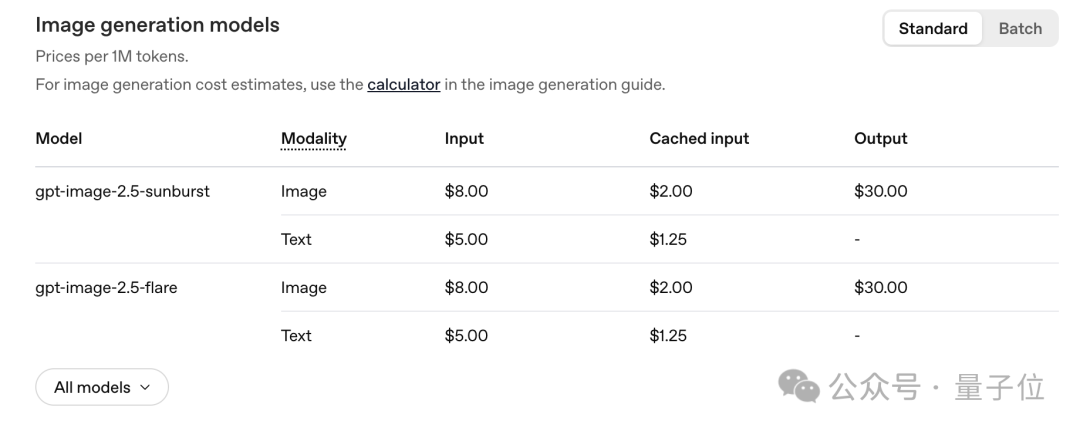Select the gpt-image-2.5-flare model name
The height and width of the screenshot is (431, 1080).
tap(106, 288)
